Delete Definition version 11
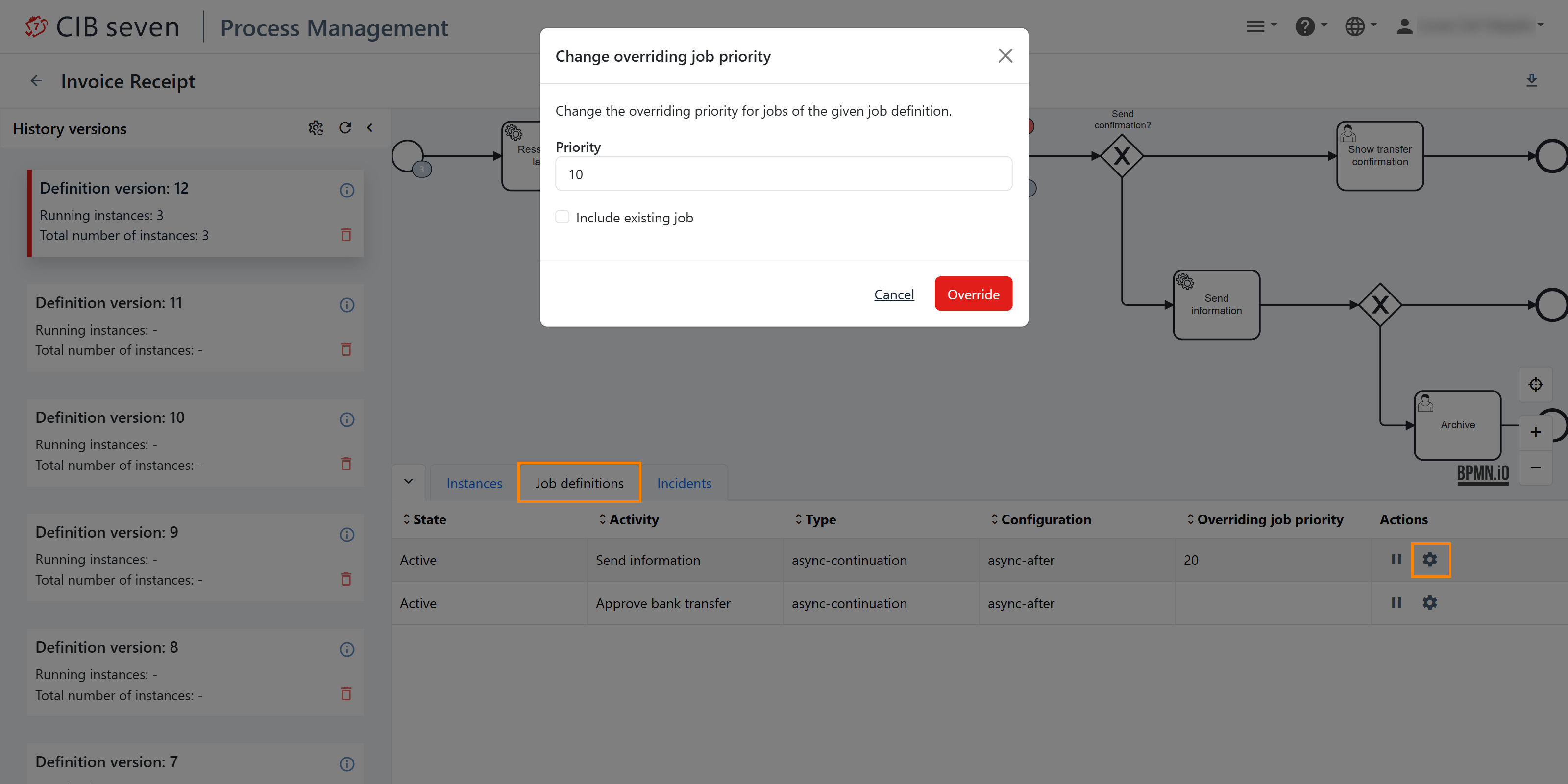 (346, 349)
